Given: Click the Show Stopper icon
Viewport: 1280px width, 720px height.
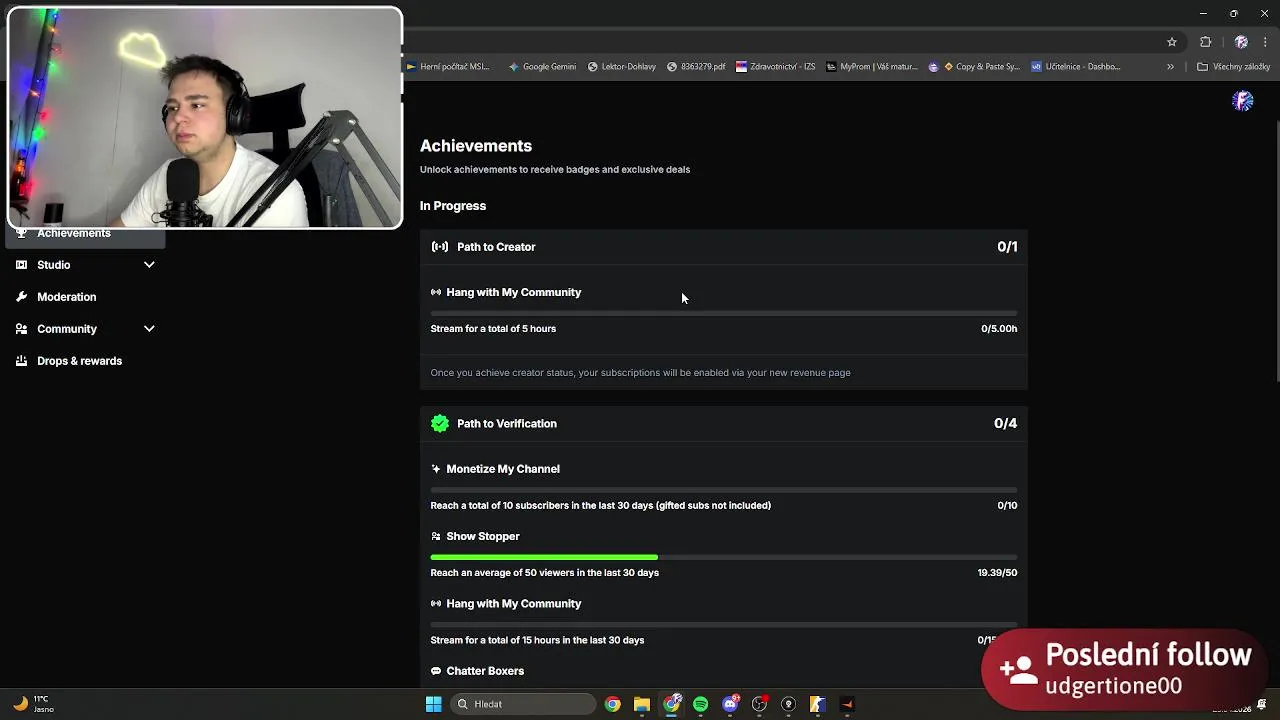Looking at the screenshot, I should pos(436,537).
